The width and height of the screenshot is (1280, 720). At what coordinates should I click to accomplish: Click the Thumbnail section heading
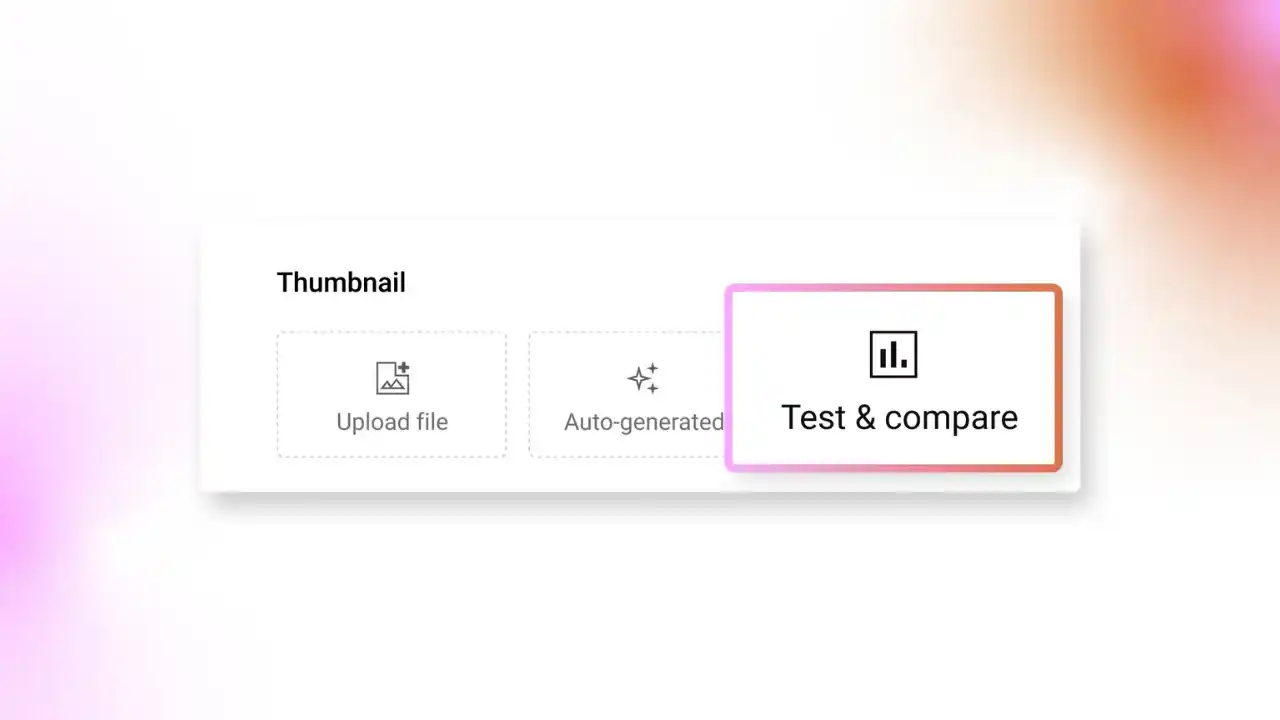[x=341, y=282]
